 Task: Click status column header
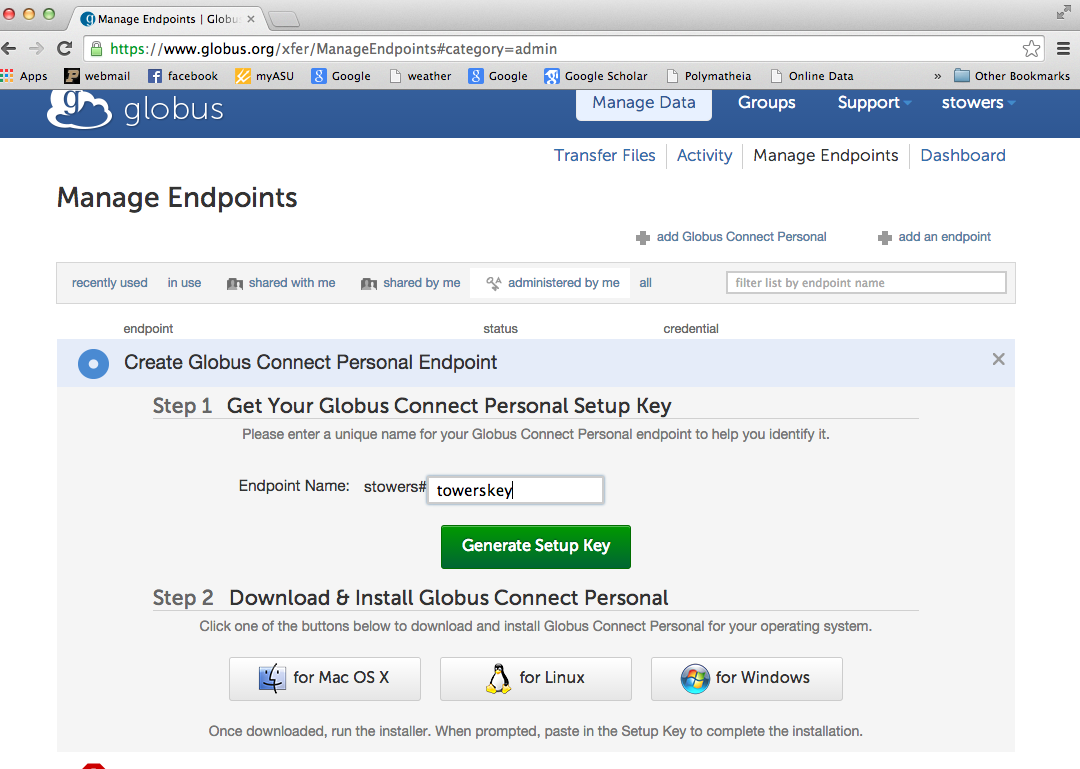coord(500,329)
